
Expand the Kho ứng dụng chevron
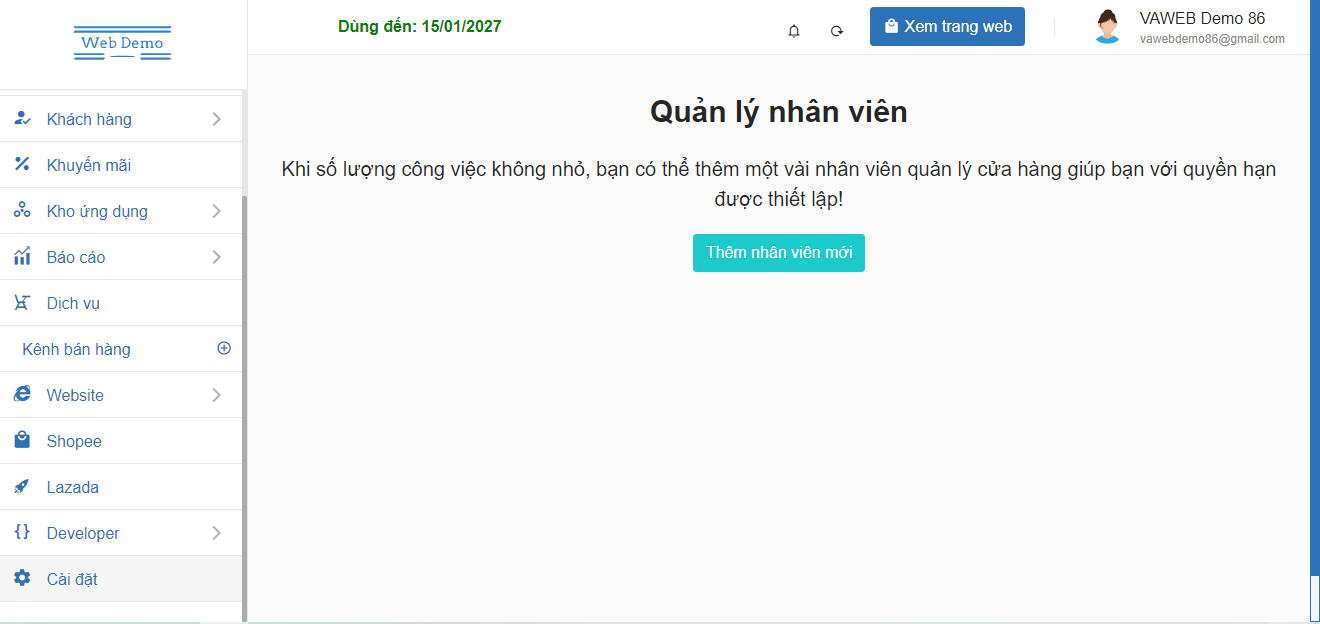pos(217,211)
